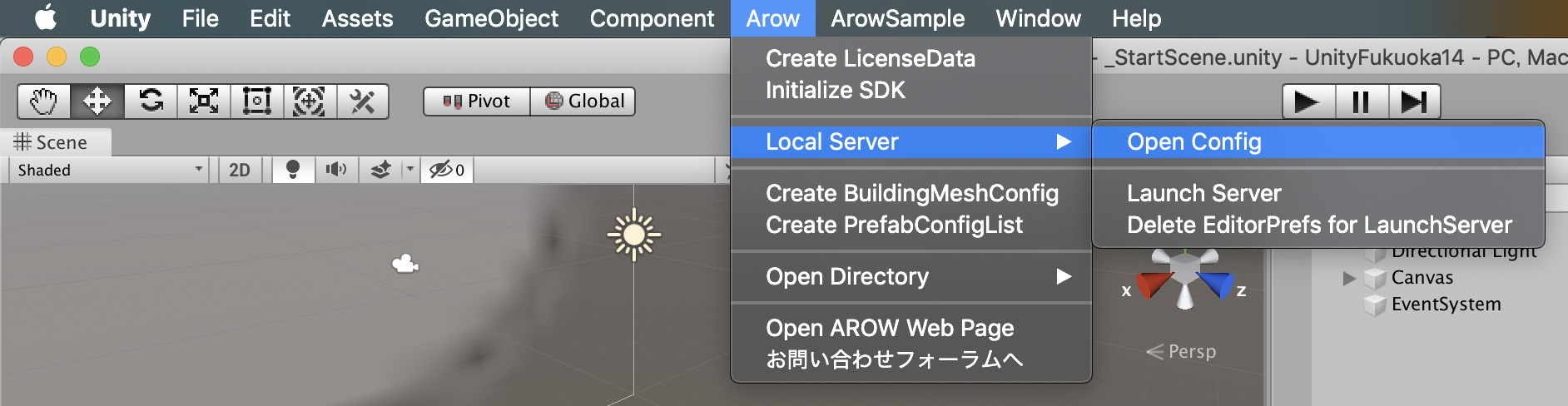Toggle 2D scene view mode
The height and width of the screenshot is (406, 1568).
point(240,170)
